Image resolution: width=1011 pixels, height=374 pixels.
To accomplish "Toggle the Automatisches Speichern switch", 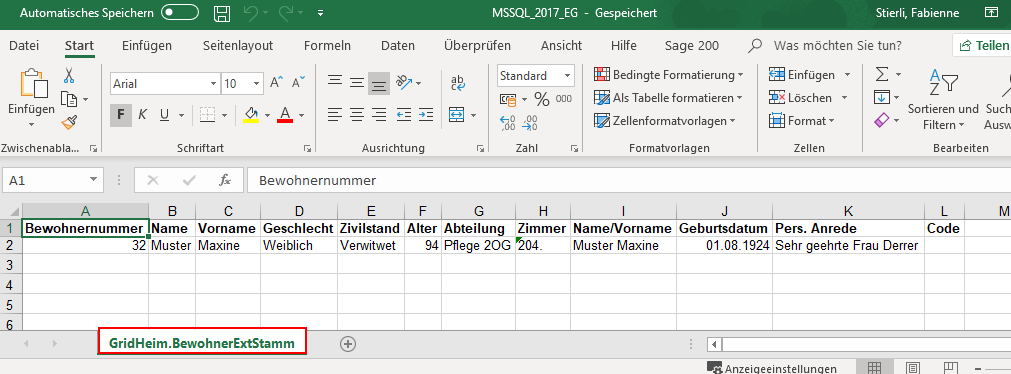I will click(179, 13).
